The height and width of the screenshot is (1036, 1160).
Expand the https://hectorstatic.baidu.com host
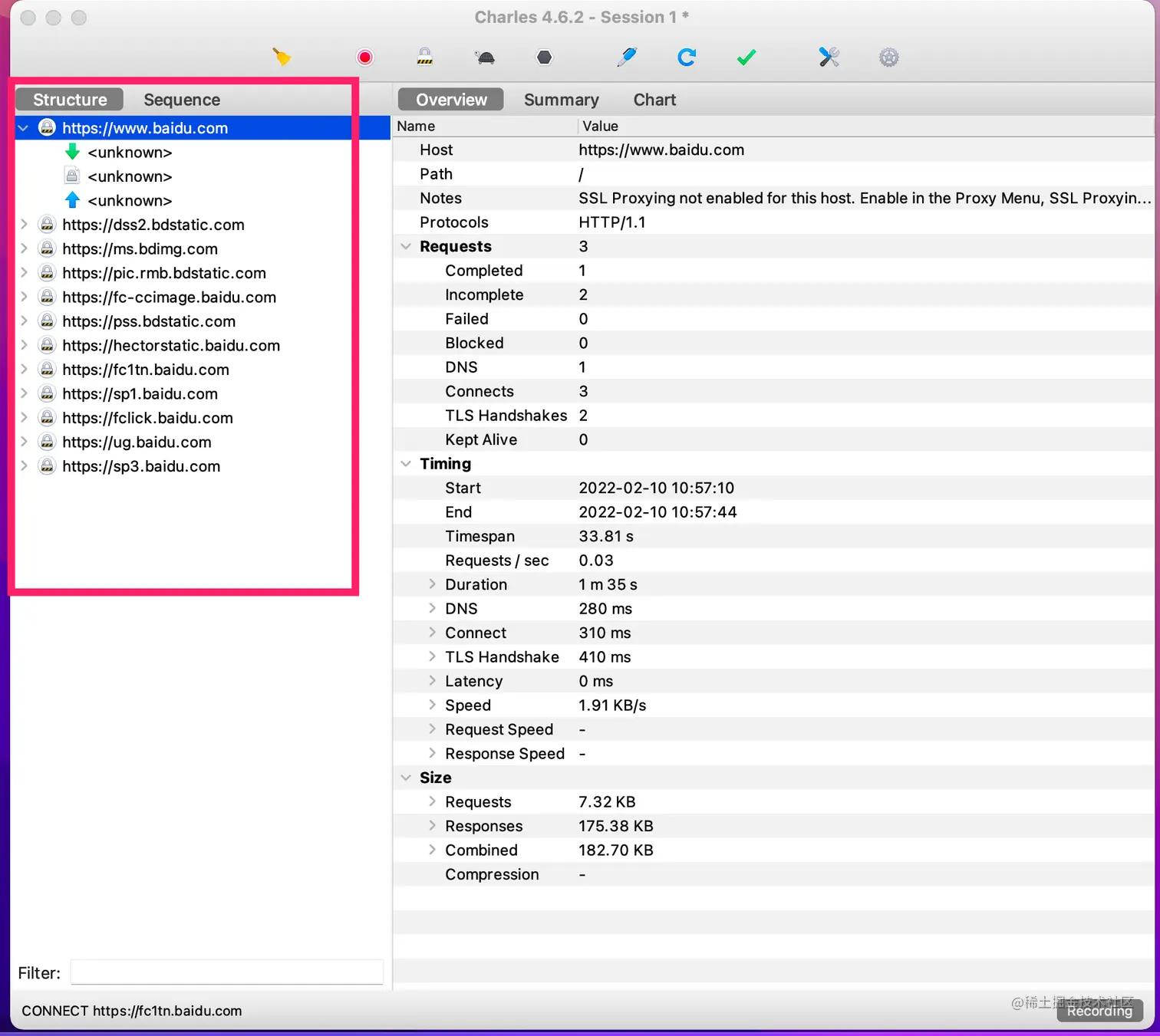(24, 345)
